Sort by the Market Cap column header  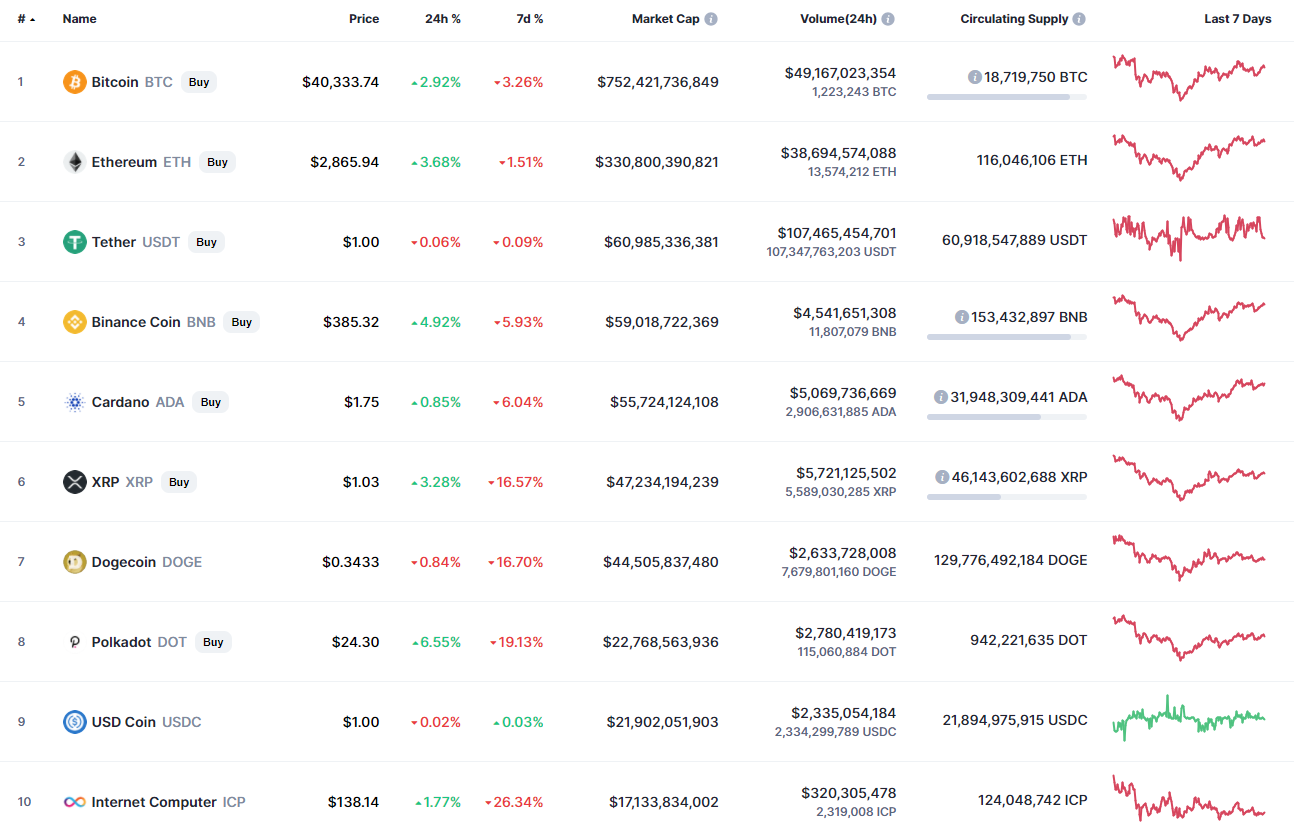click(x=666, y=19)
